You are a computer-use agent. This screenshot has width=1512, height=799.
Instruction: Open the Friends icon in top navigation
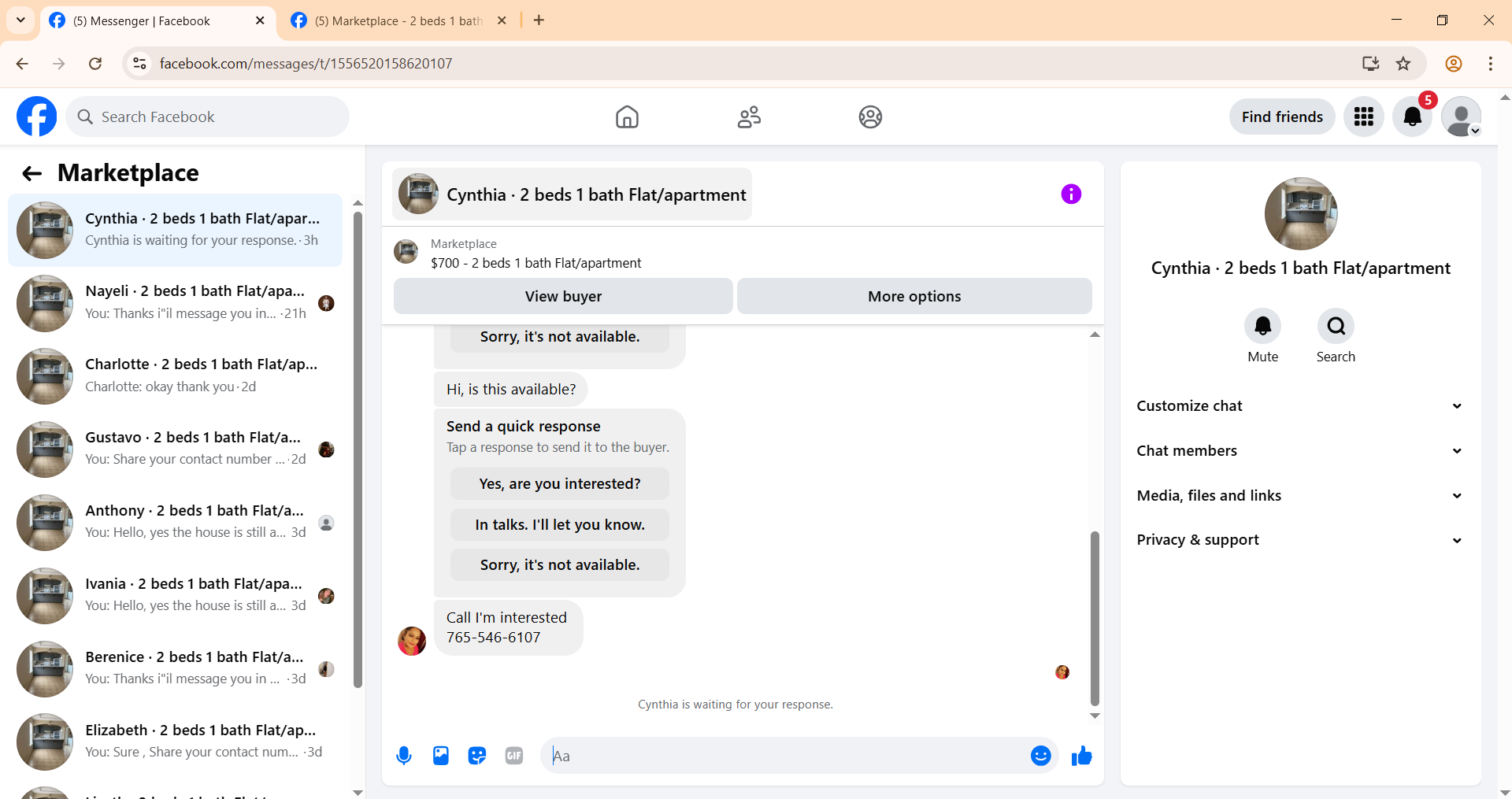click(x=749, y=117)
